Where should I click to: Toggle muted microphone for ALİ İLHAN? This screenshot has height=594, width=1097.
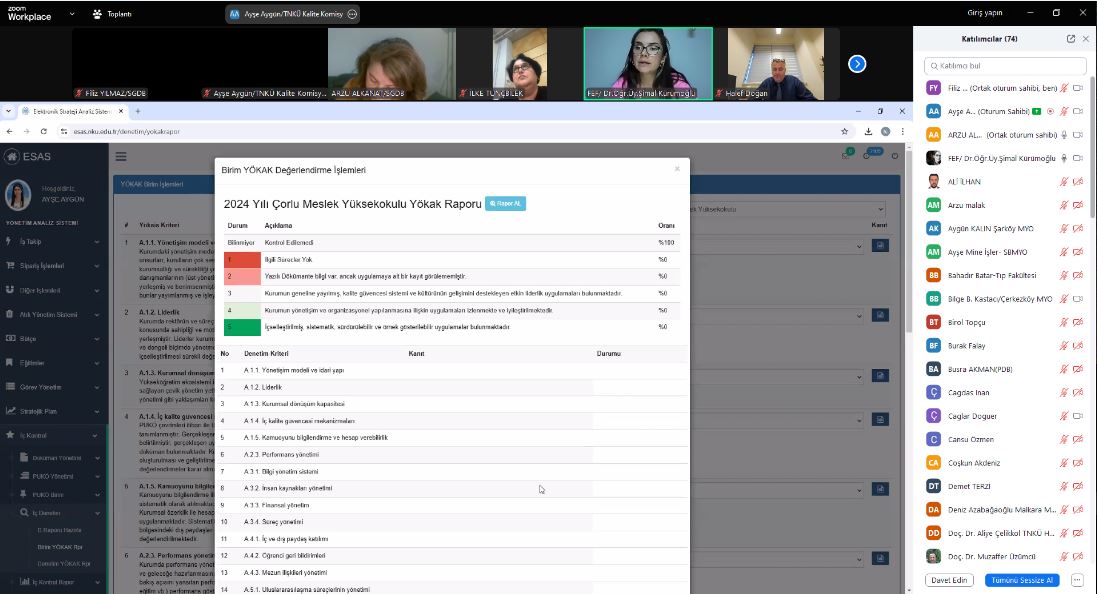(x=1064, y=182)
